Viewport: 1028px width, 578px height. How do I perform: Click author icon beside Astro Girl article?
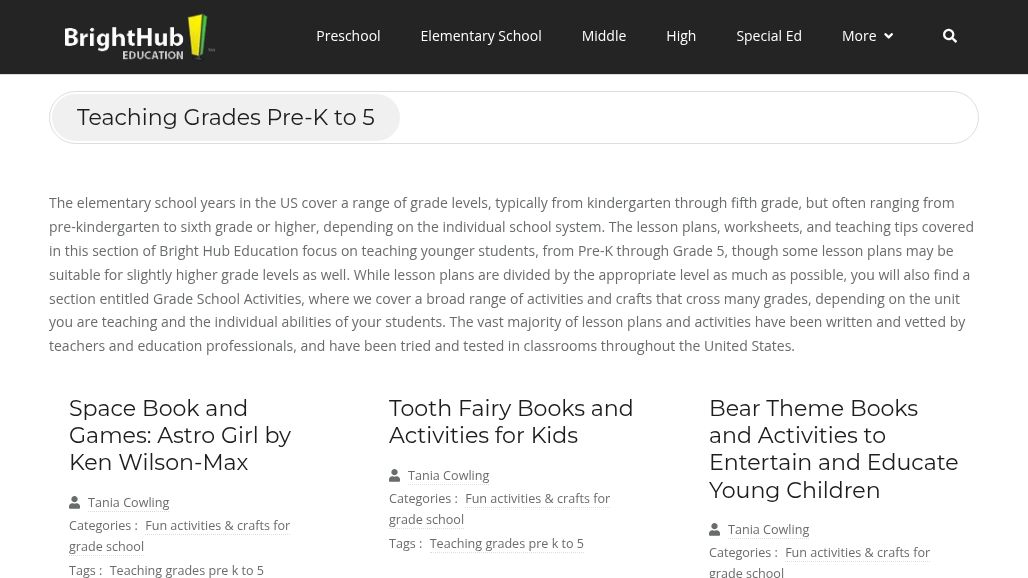coord(75,502)
